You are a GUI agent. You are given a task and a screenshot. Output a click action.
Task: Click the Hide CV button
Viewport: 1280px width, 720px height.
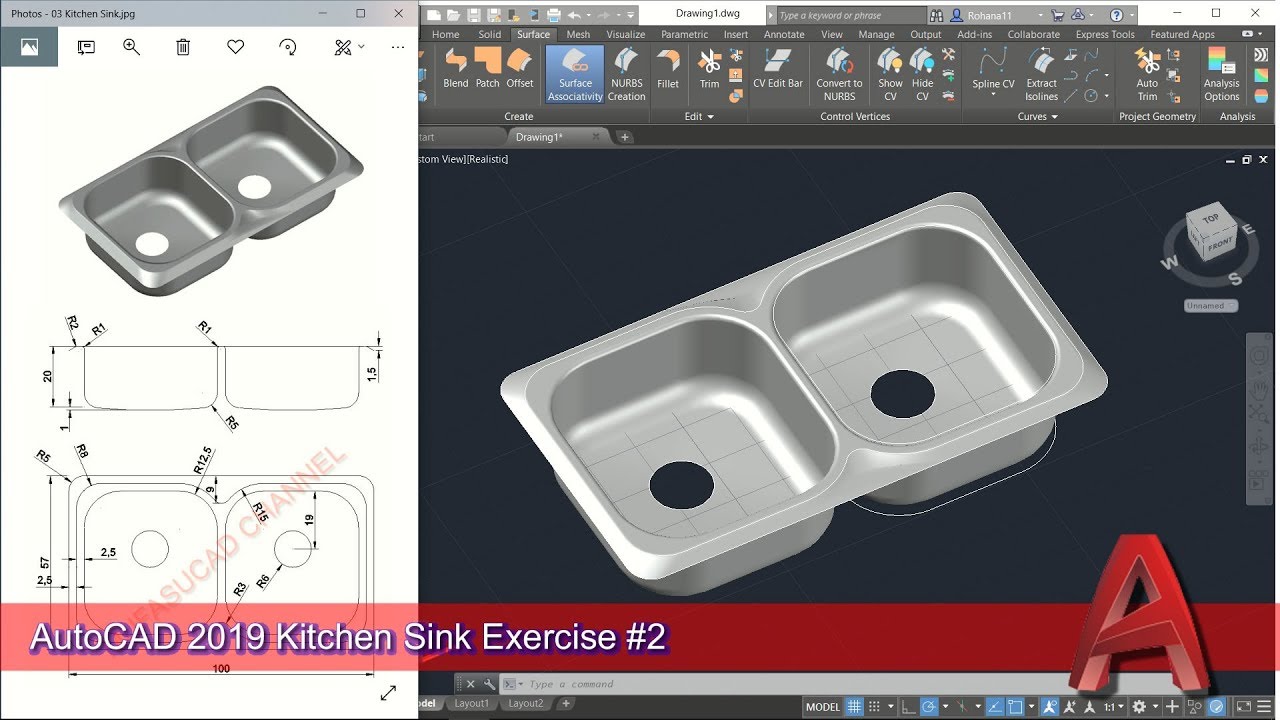922,74
